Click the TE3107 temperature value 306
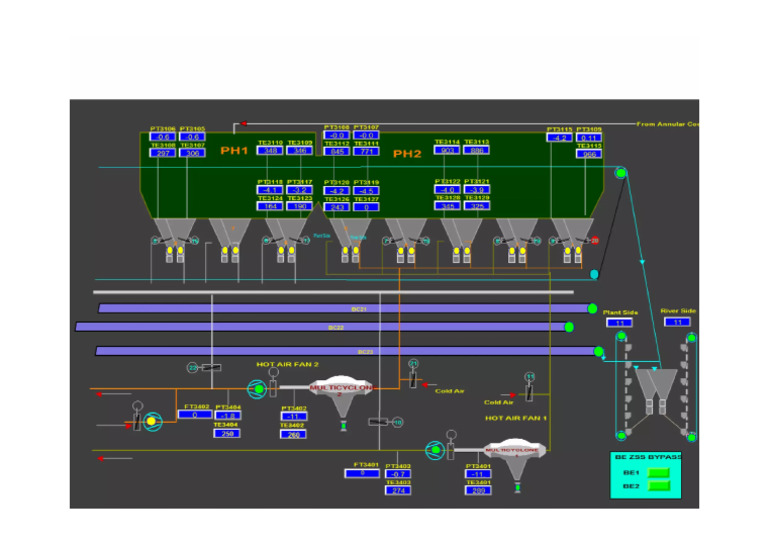 click(192, 153)
